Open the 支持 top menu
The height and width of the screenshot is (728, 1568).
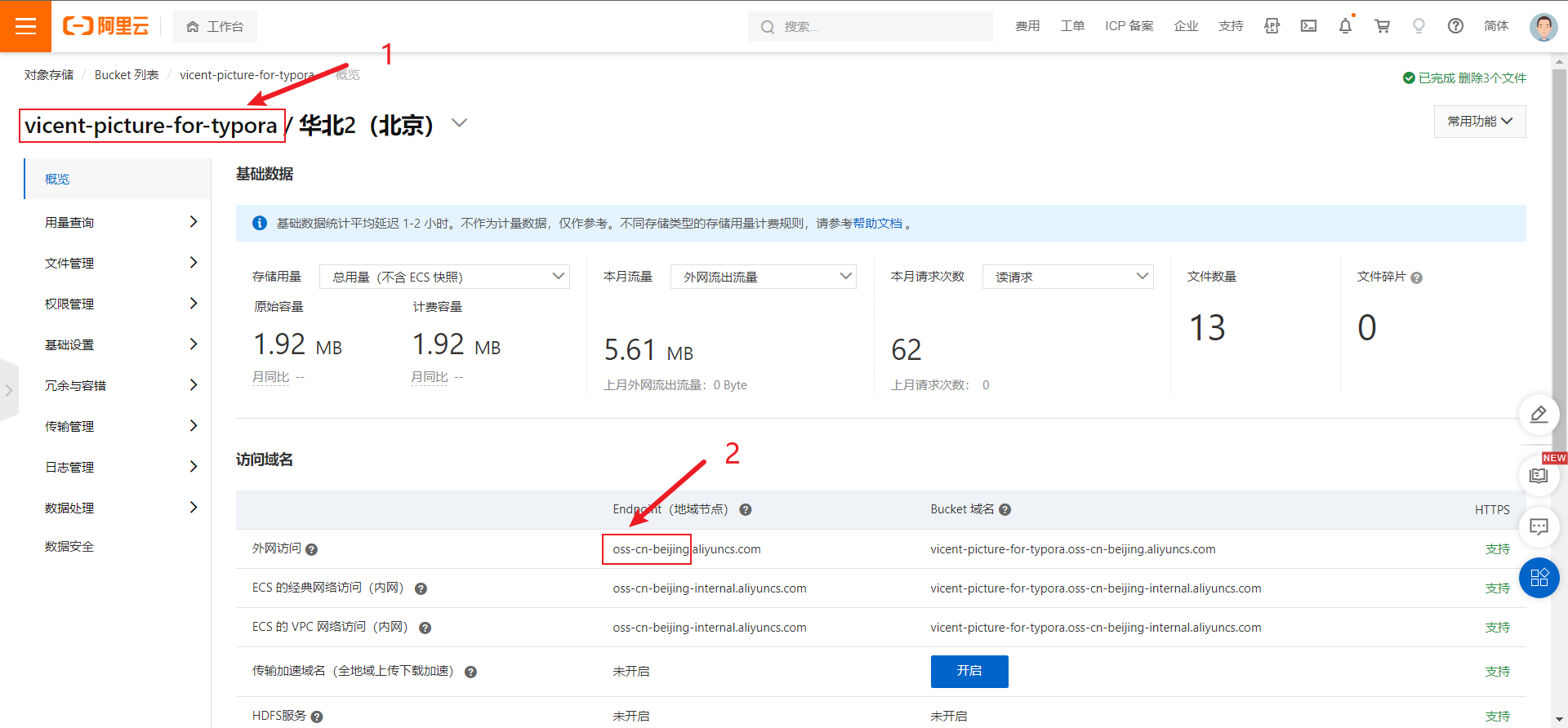coord(1231,26)
